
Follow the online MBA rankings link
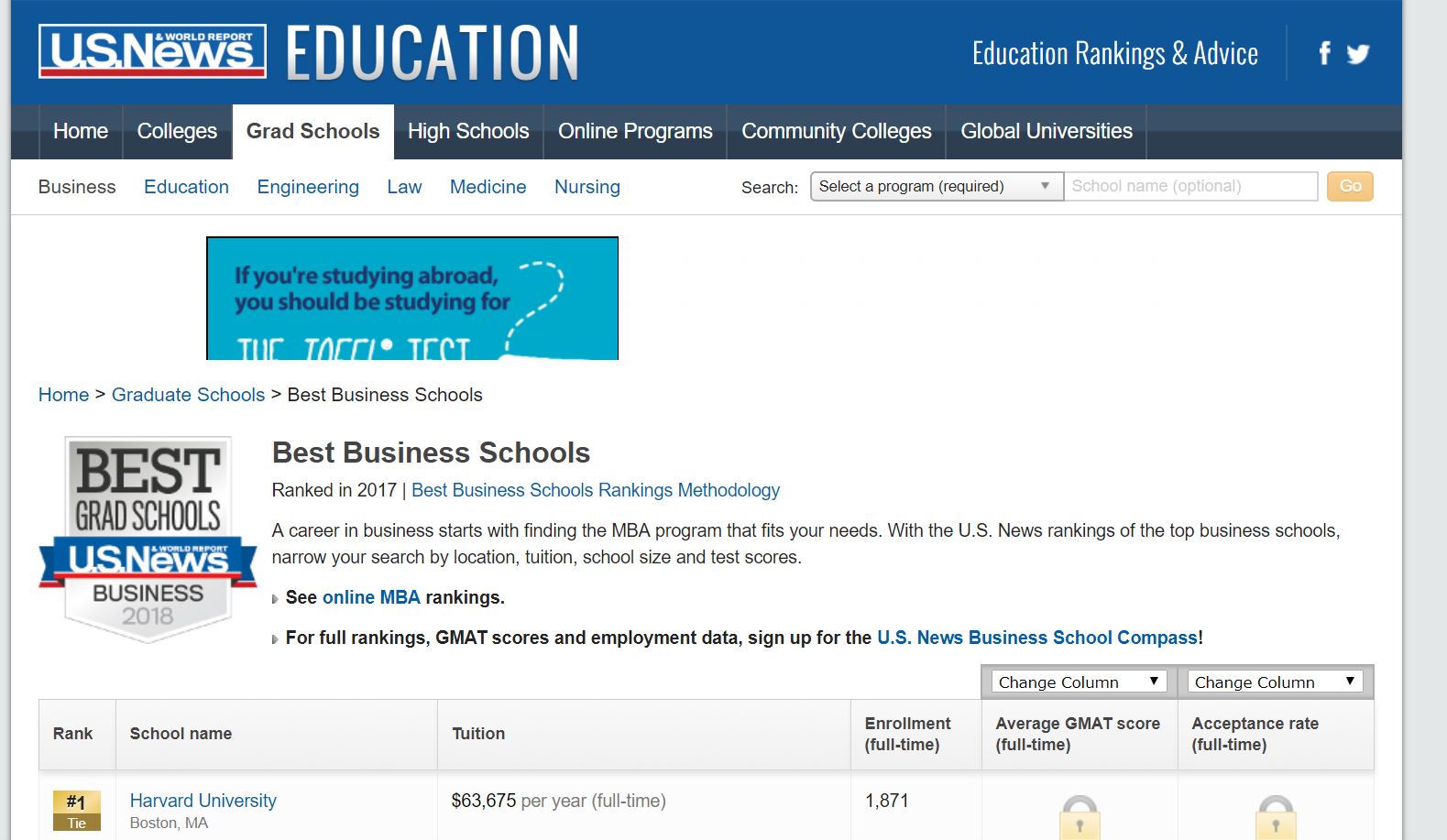(371, 597)
